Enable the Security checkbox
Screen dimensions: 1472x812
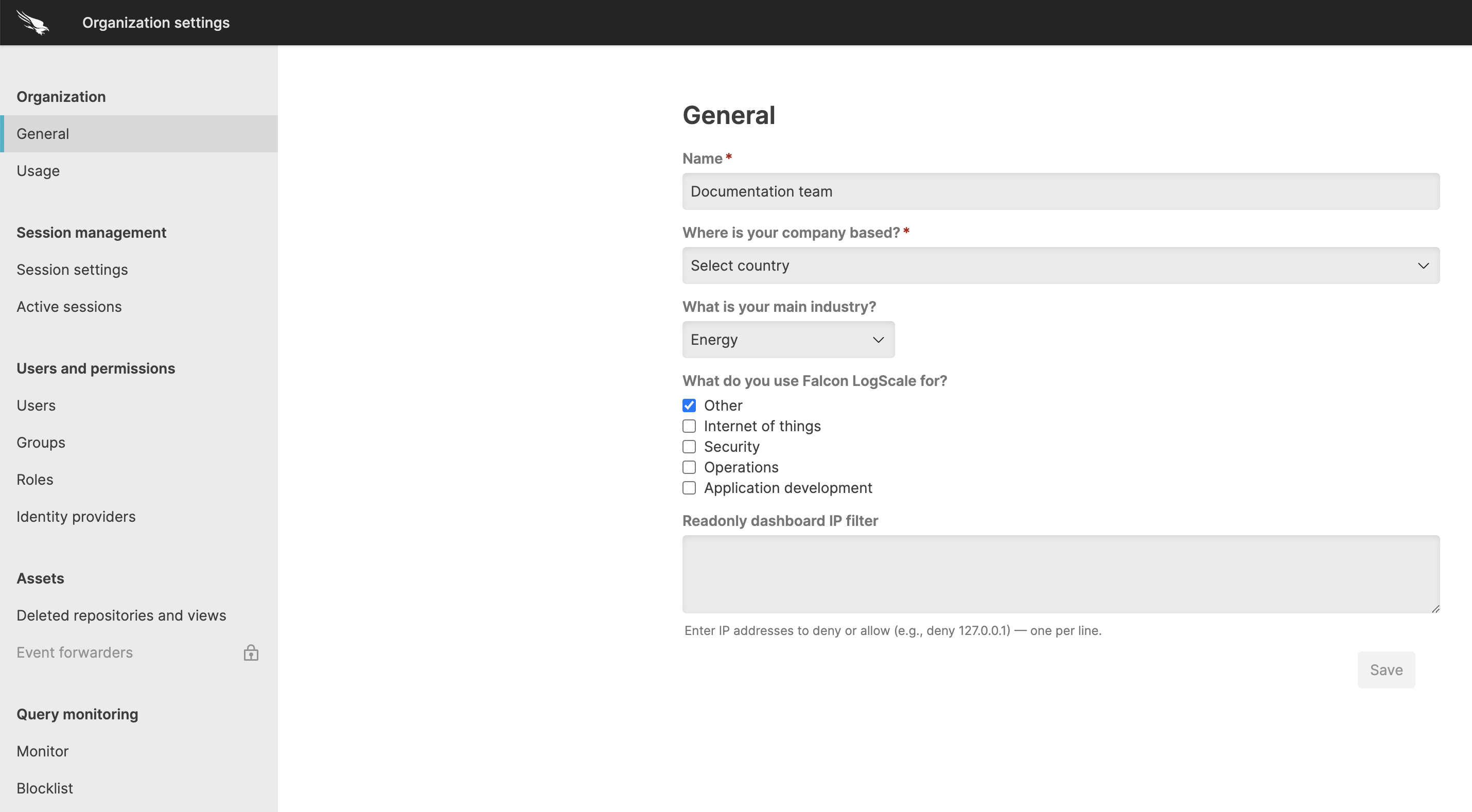coord(689,446)
